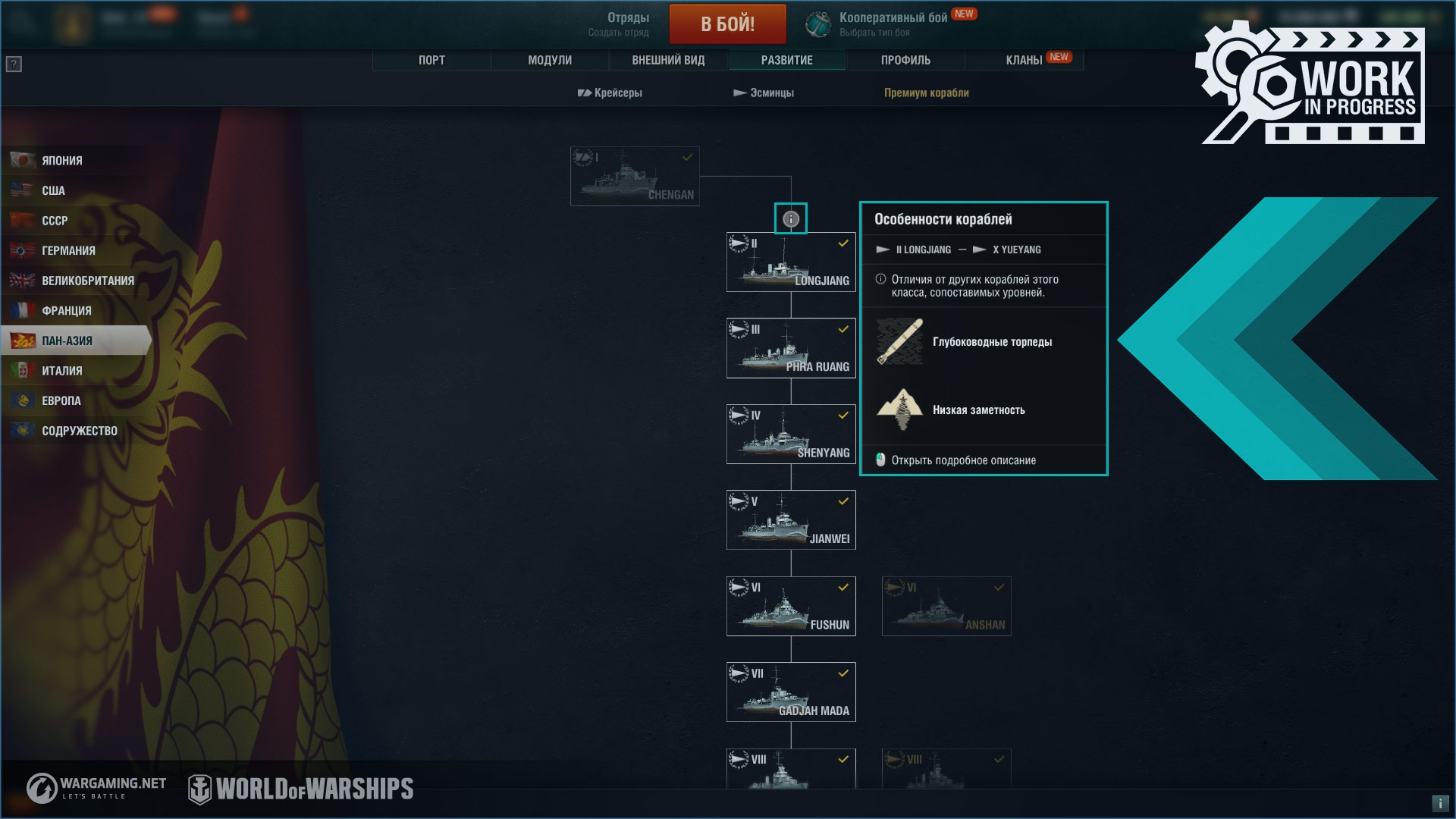Click the info icon in bottom corner
Viewport: 1456px width, 819px height.
point(1440,803)
